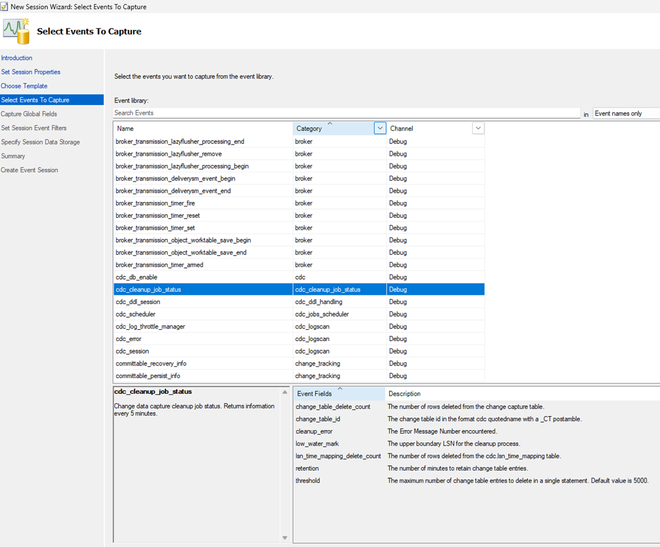The width and height of the screenshot is (660, 547).
Task: Click the threshold event field
Action: [x=308, y=481]
